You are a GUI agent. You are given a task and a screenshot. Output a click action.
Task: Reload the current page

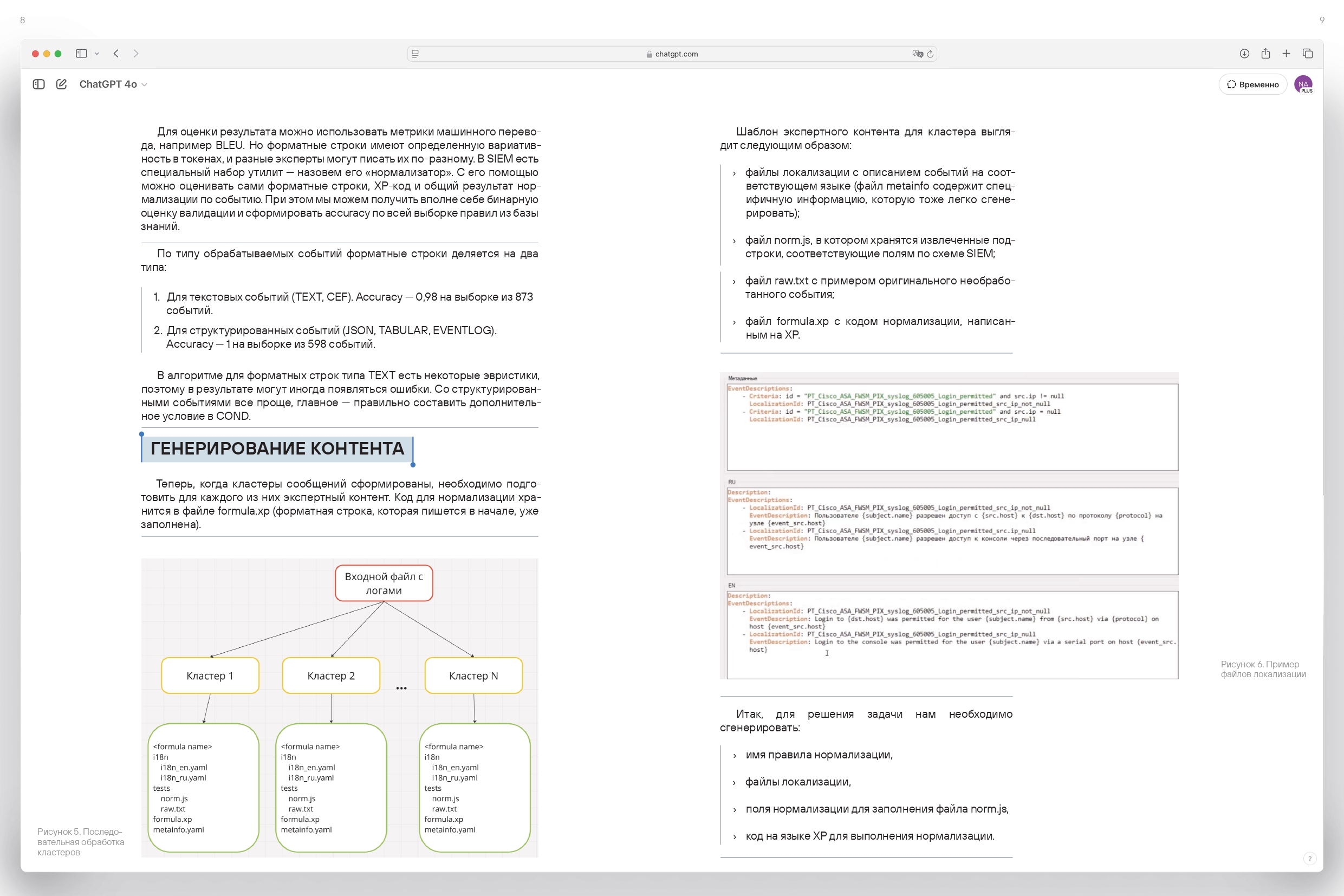[x=930, y=54]
